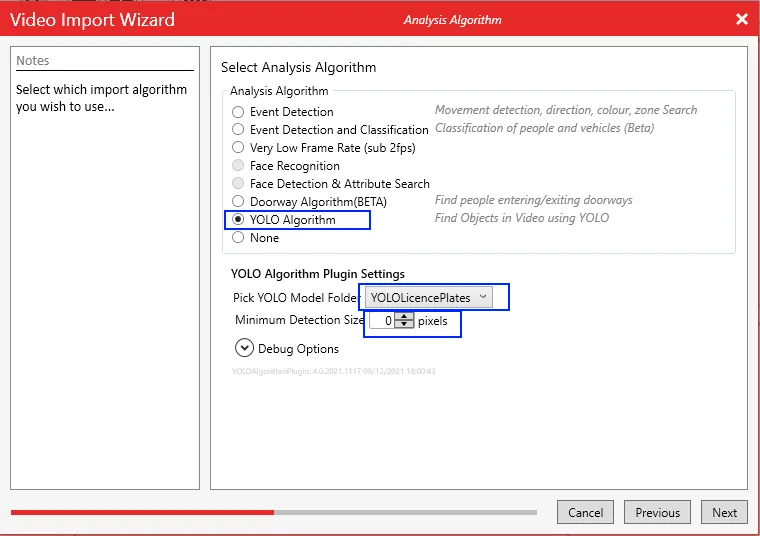Click 'Classification of people and vehicles (Beta)' text
The height and width of the screenshot is (536, 760).
tap(544, 128)
